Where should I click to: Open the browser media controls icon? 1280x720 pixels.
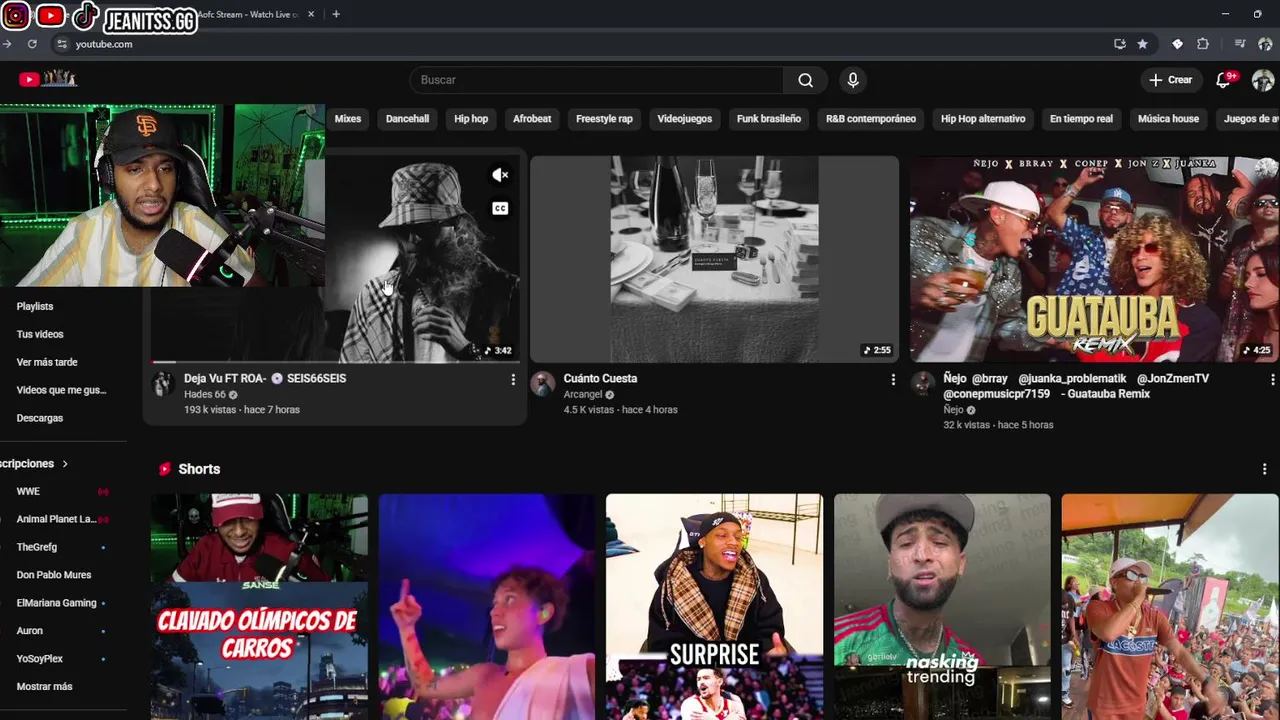[x=1240, y=44]
